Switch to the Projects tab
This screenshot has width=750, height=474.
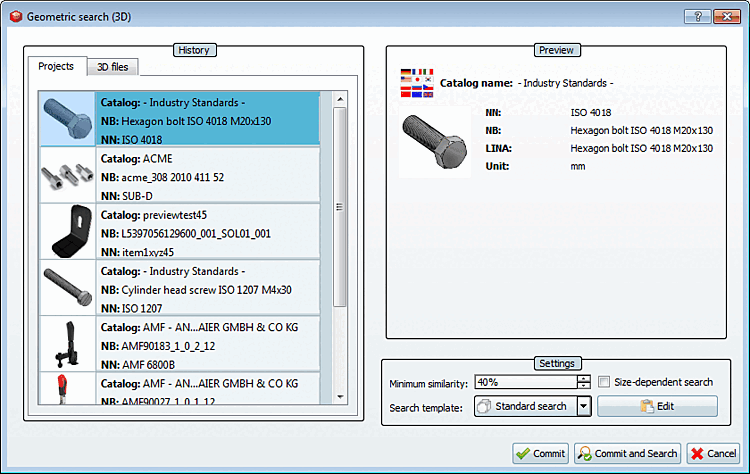click(x=56, y=66)
